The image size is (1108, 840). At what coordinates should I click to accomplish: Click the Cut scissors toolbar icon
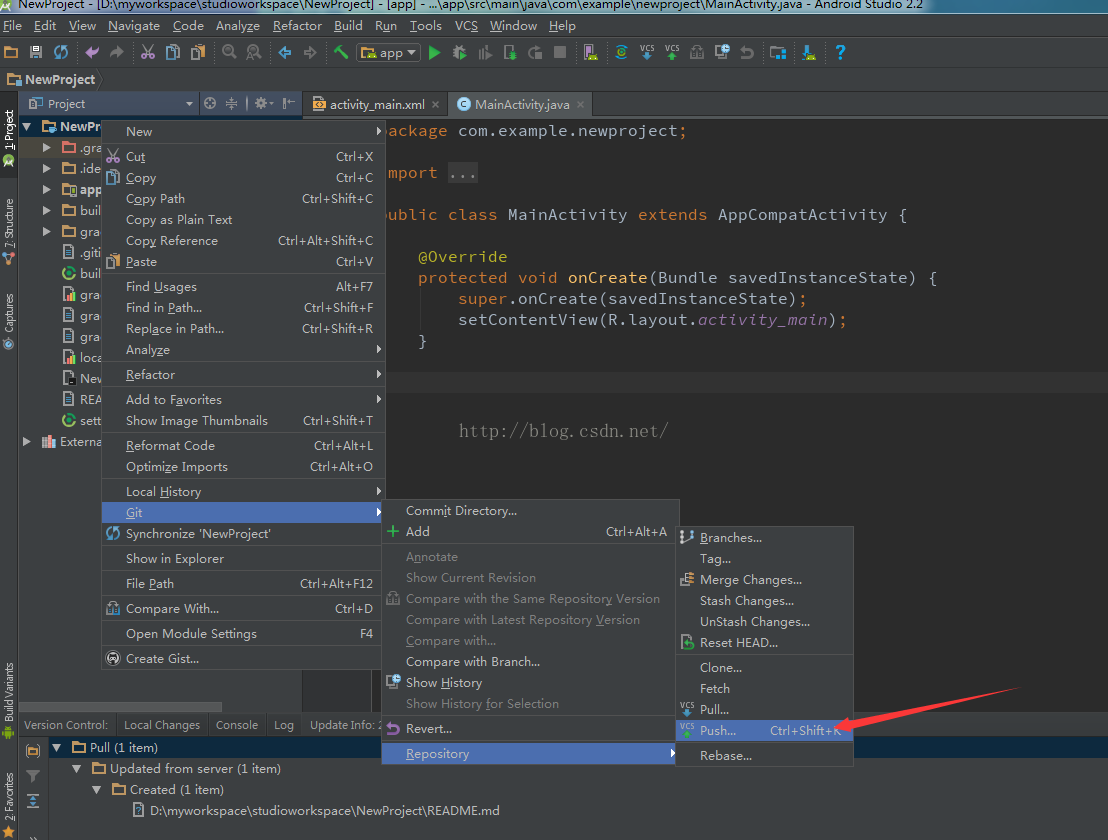[x=148, y=52]
